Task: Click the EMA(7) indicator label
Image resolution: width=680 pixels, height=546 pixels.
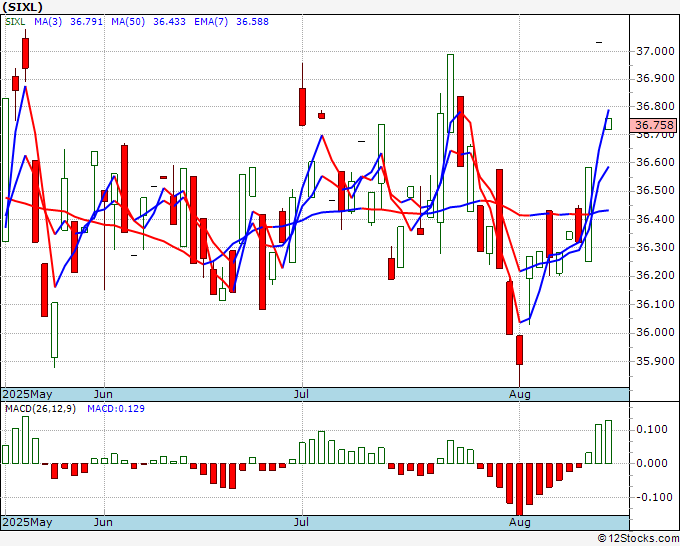Action: (211, 22)
